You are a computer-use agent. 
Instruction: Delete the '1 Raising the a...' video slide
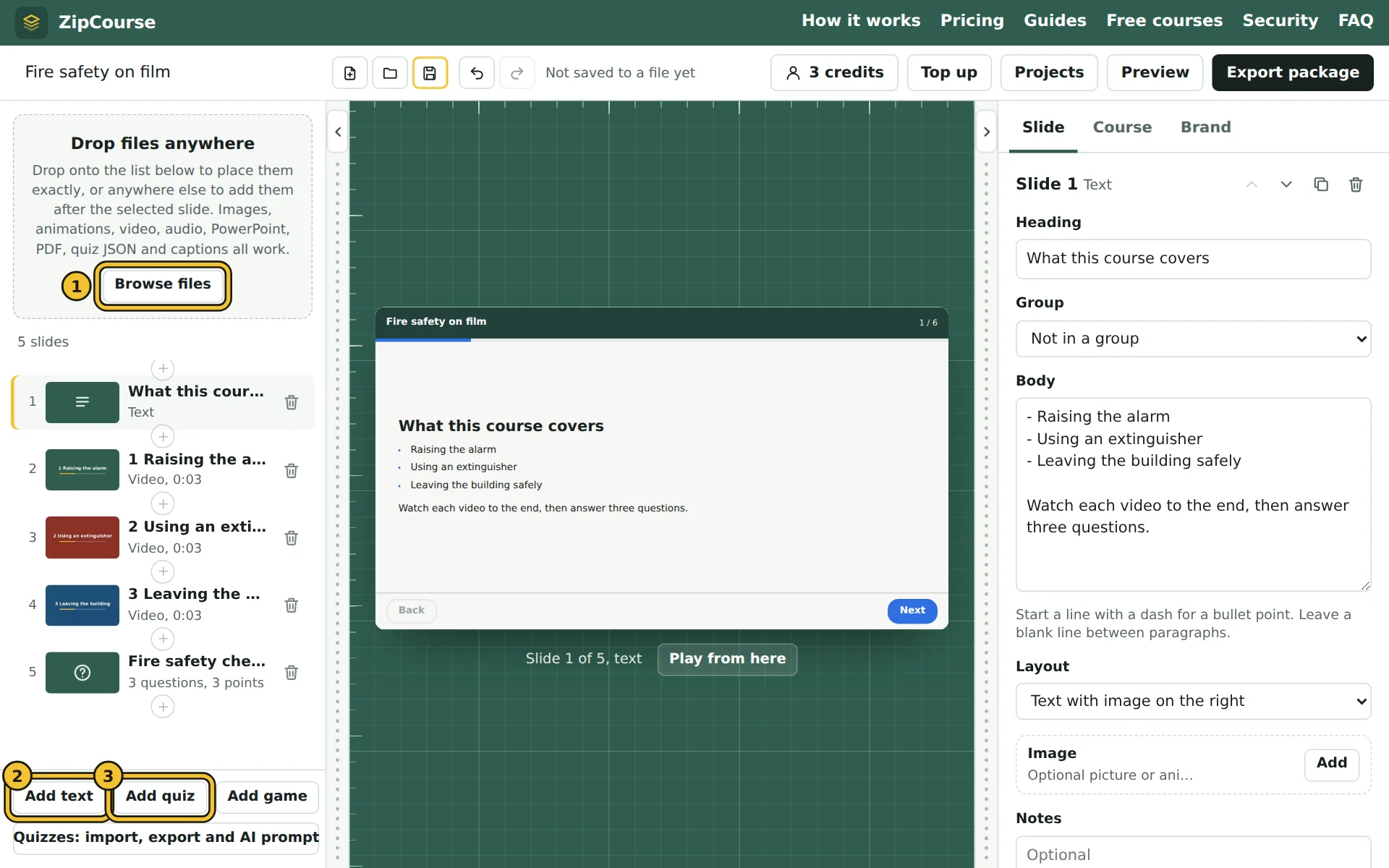click(x=292, y=471)
